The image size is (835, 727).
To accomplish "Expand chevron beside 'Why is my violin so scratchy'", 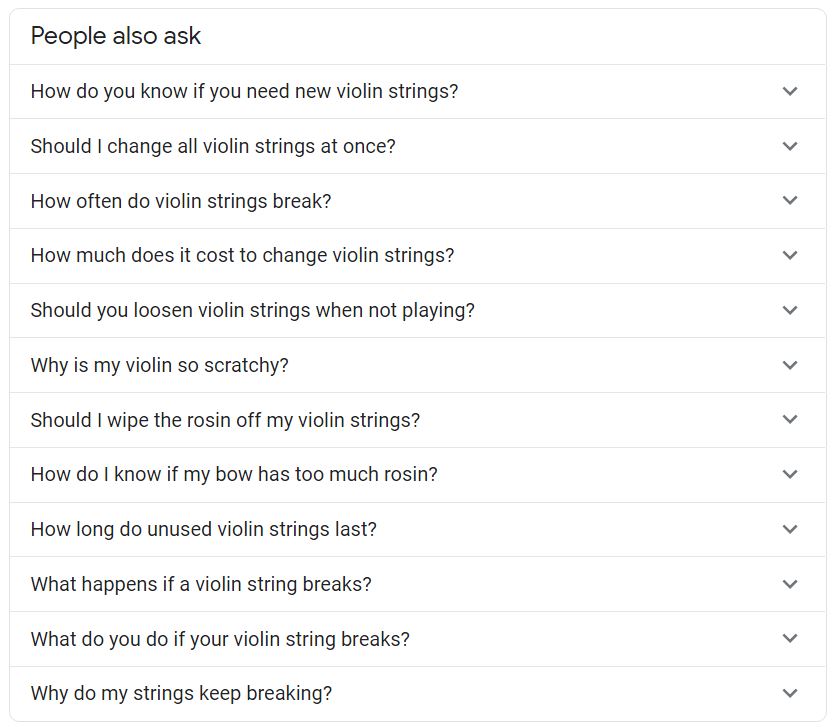I will point(790,365).
